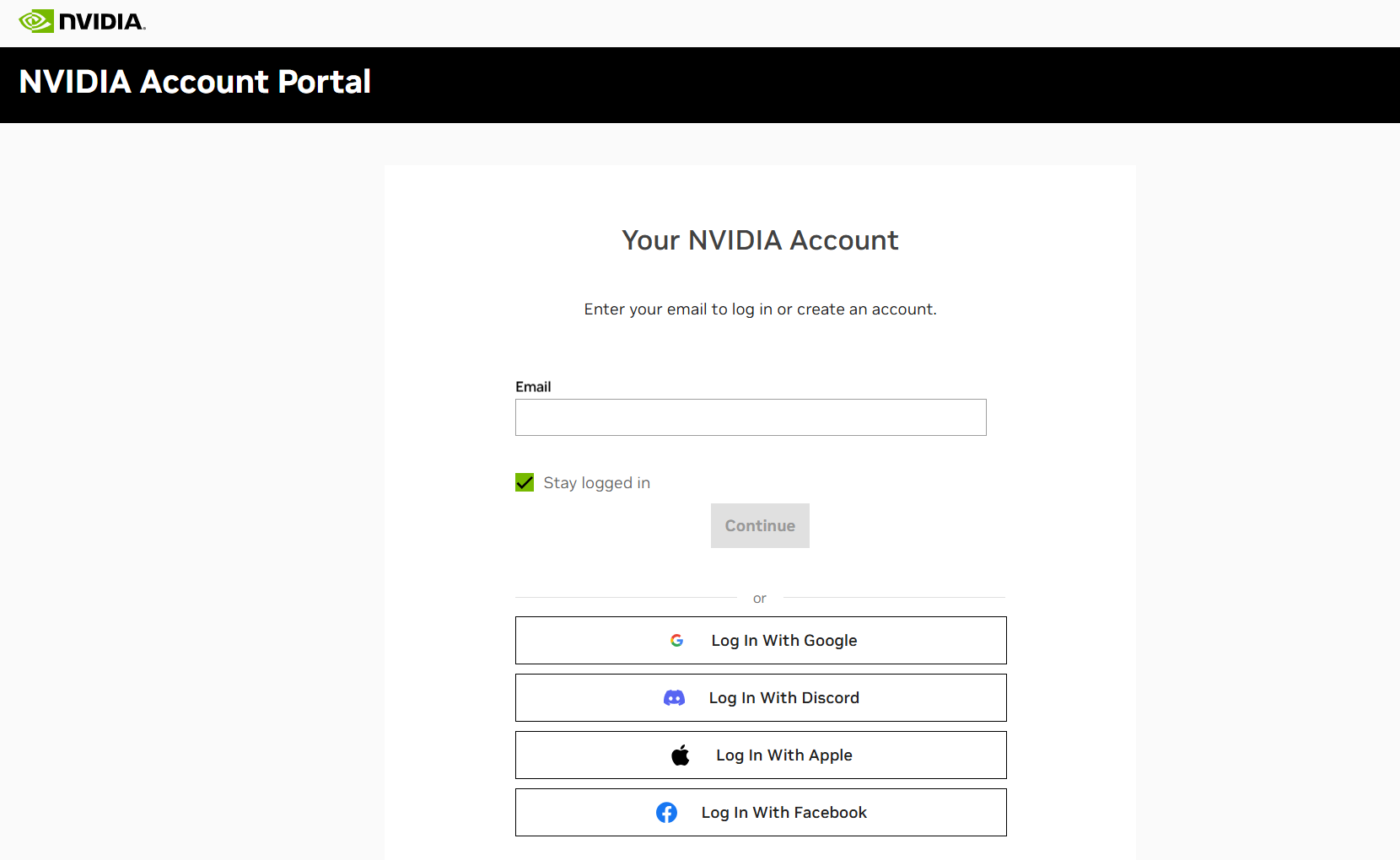Viewport: 1400px width, 860px height.
Task: Click the Your NVIDIA Account heading
Action: (x=759, y=240)
